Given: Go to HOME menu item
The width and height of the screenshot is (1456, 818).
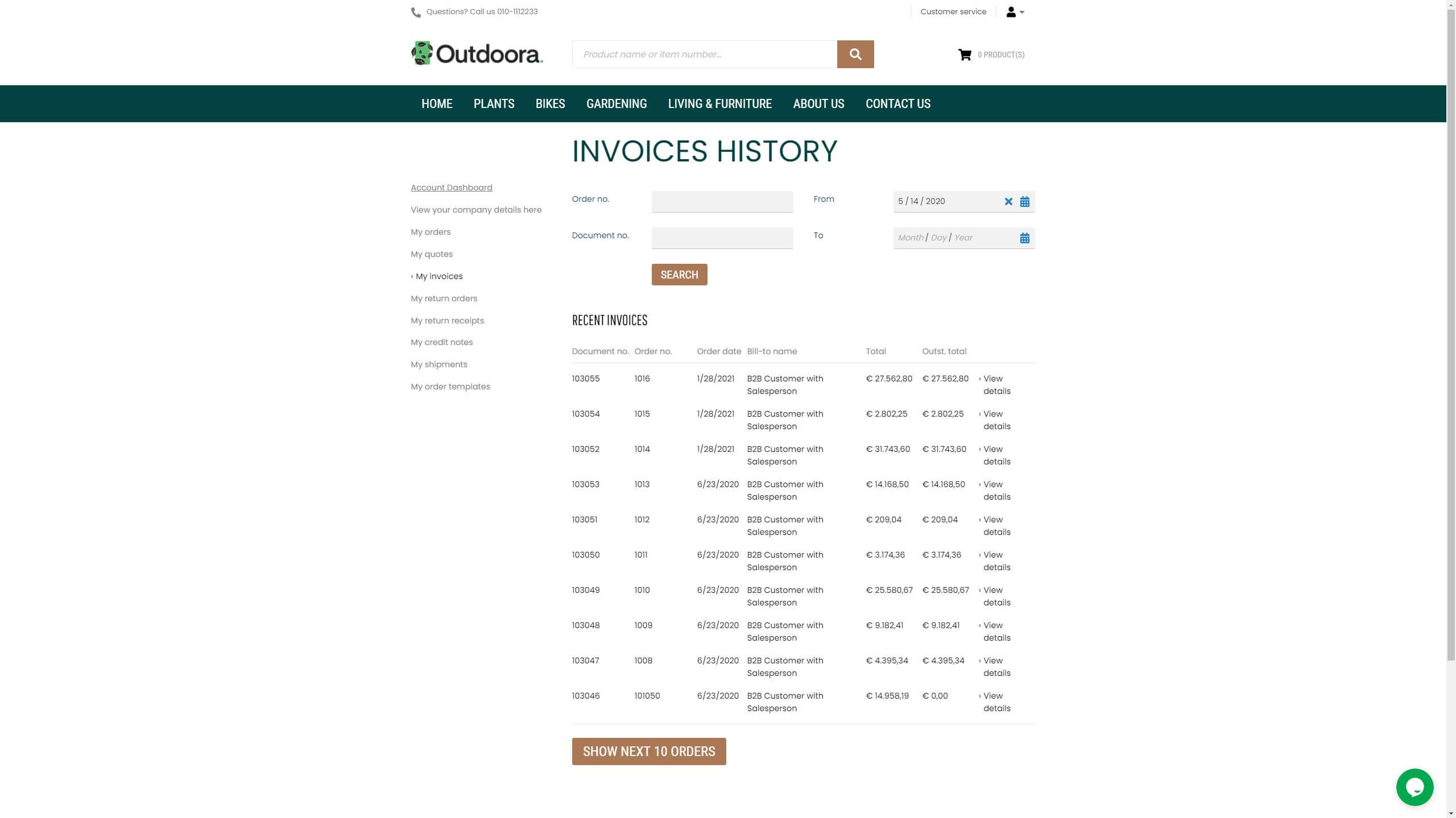Looking at the screenshot, I should (437, 103).
